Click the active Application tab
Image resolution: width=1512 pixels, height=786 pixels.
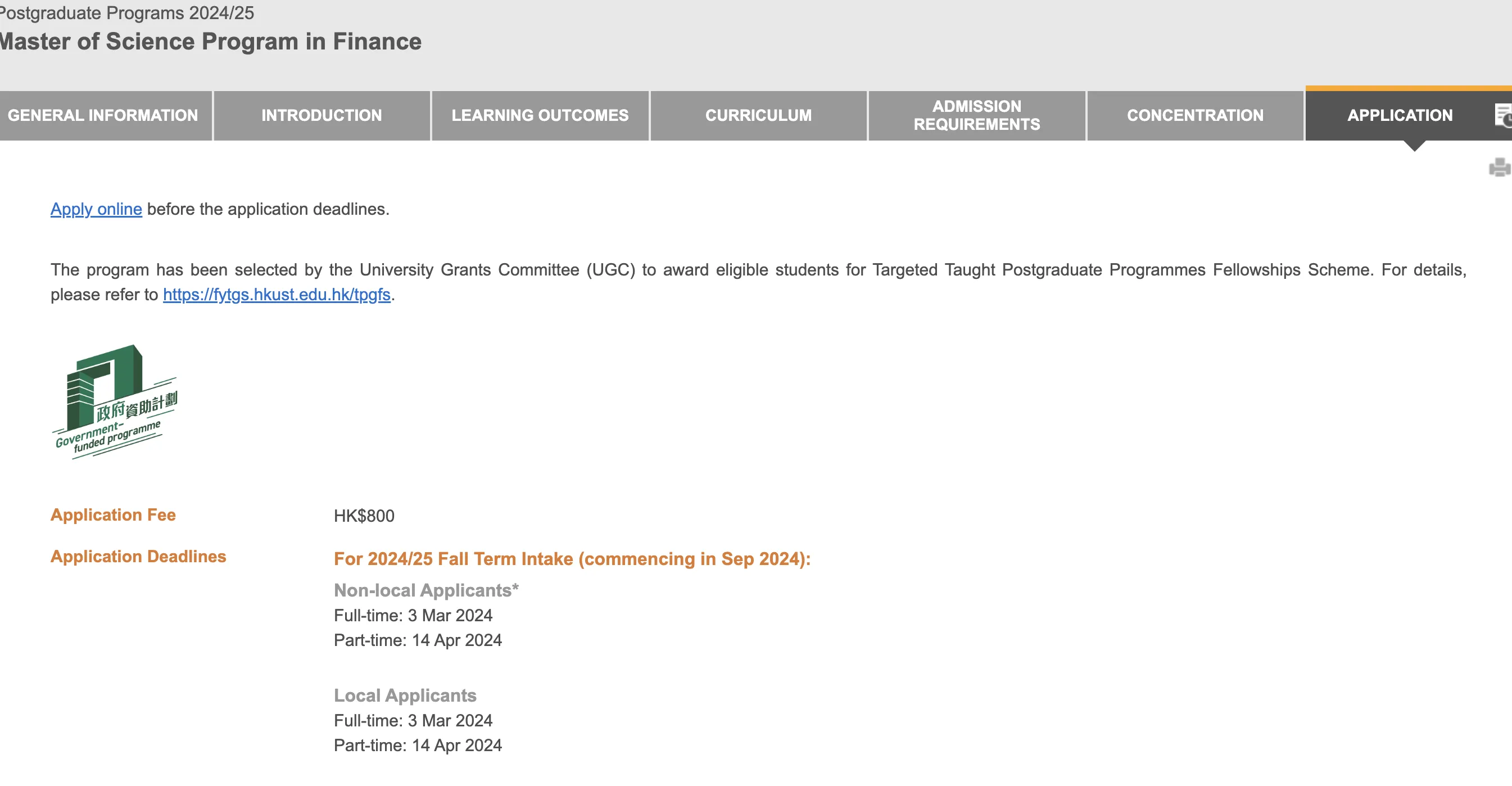click(1400, 116)
